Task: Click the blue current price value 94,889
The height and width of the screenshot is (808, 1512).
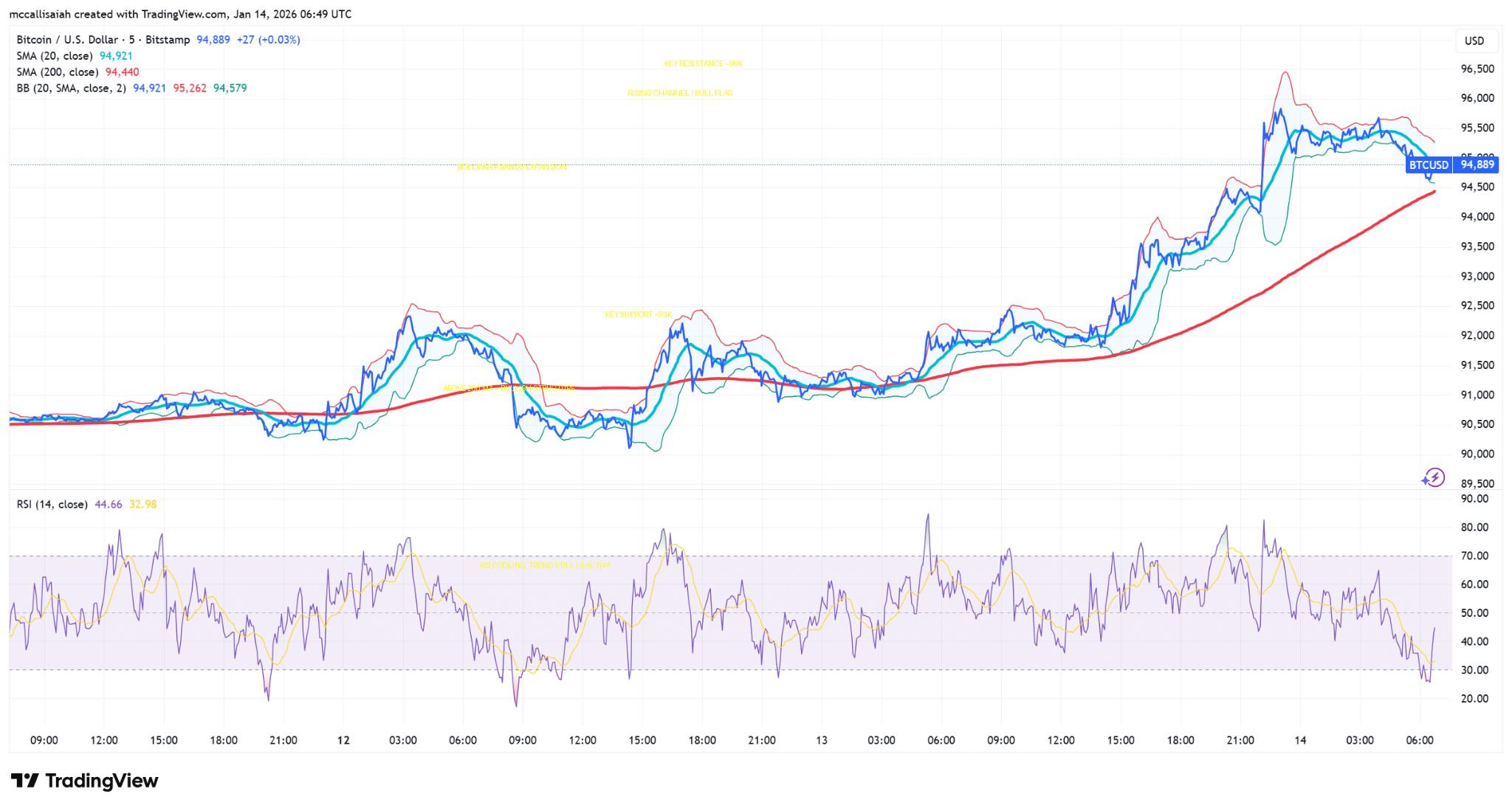Action: 213,40
